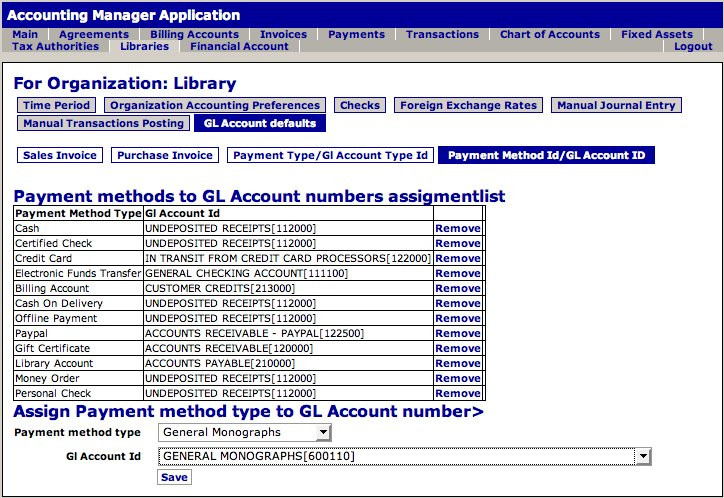Remove the Cash payment method row

coord(457,228)
